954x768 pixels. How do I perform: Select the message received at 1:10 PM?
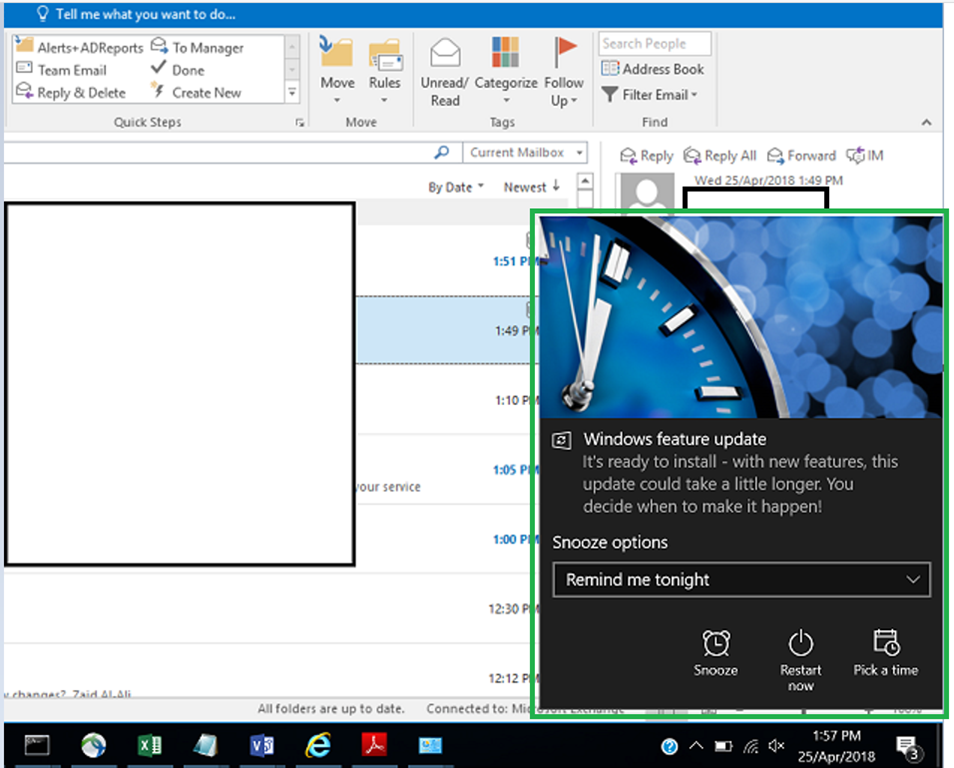point(443,400)
